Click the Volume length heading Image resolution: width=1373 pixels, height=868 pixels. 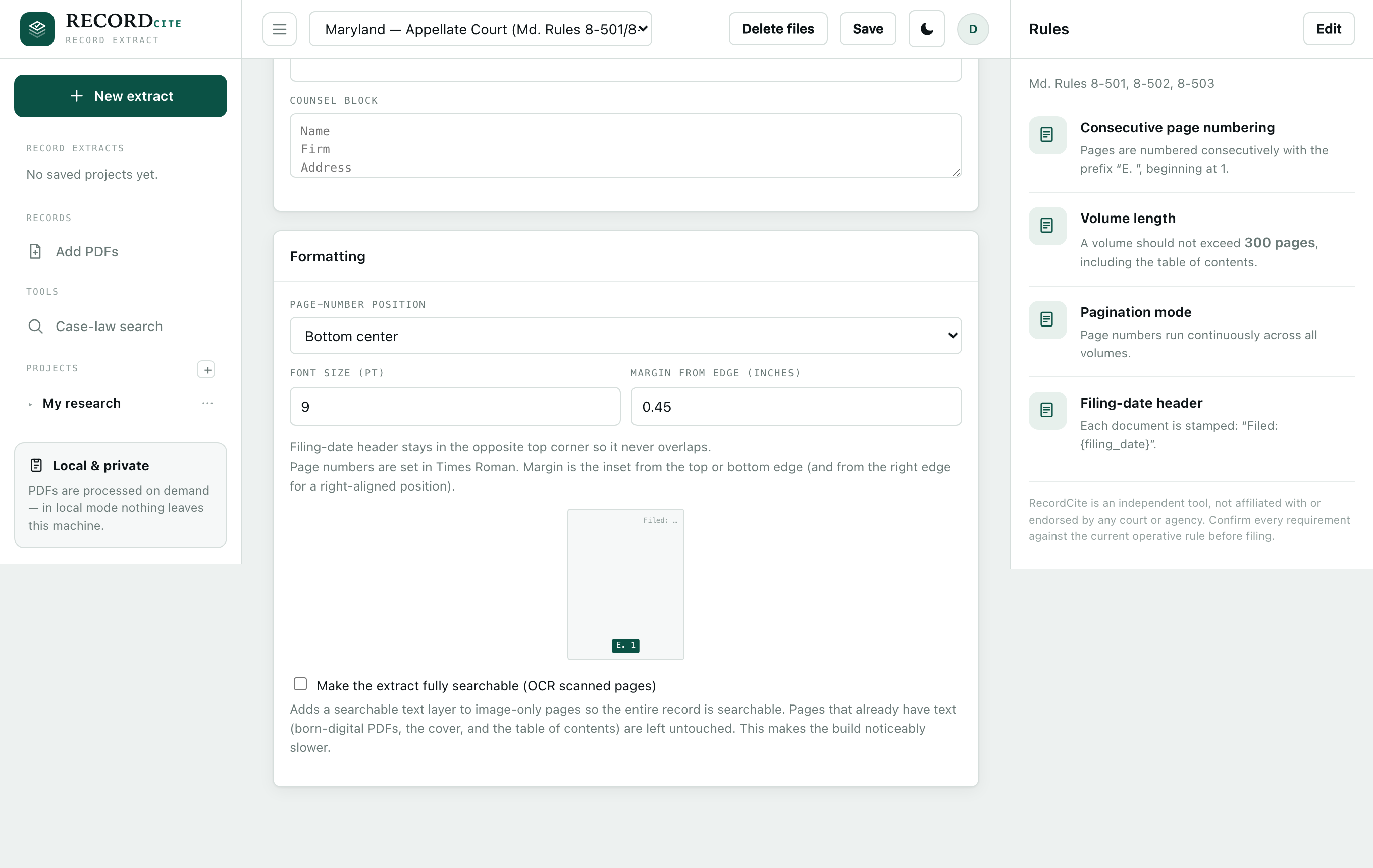tap(1127, 219)
